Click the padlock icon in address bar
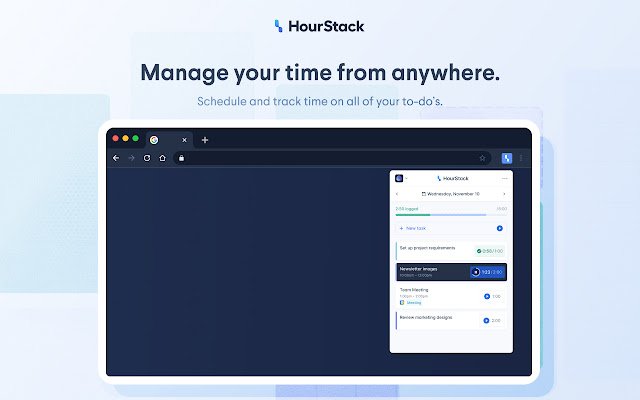The height and width of the screenshot is (400, 640). tap(182, 158)
